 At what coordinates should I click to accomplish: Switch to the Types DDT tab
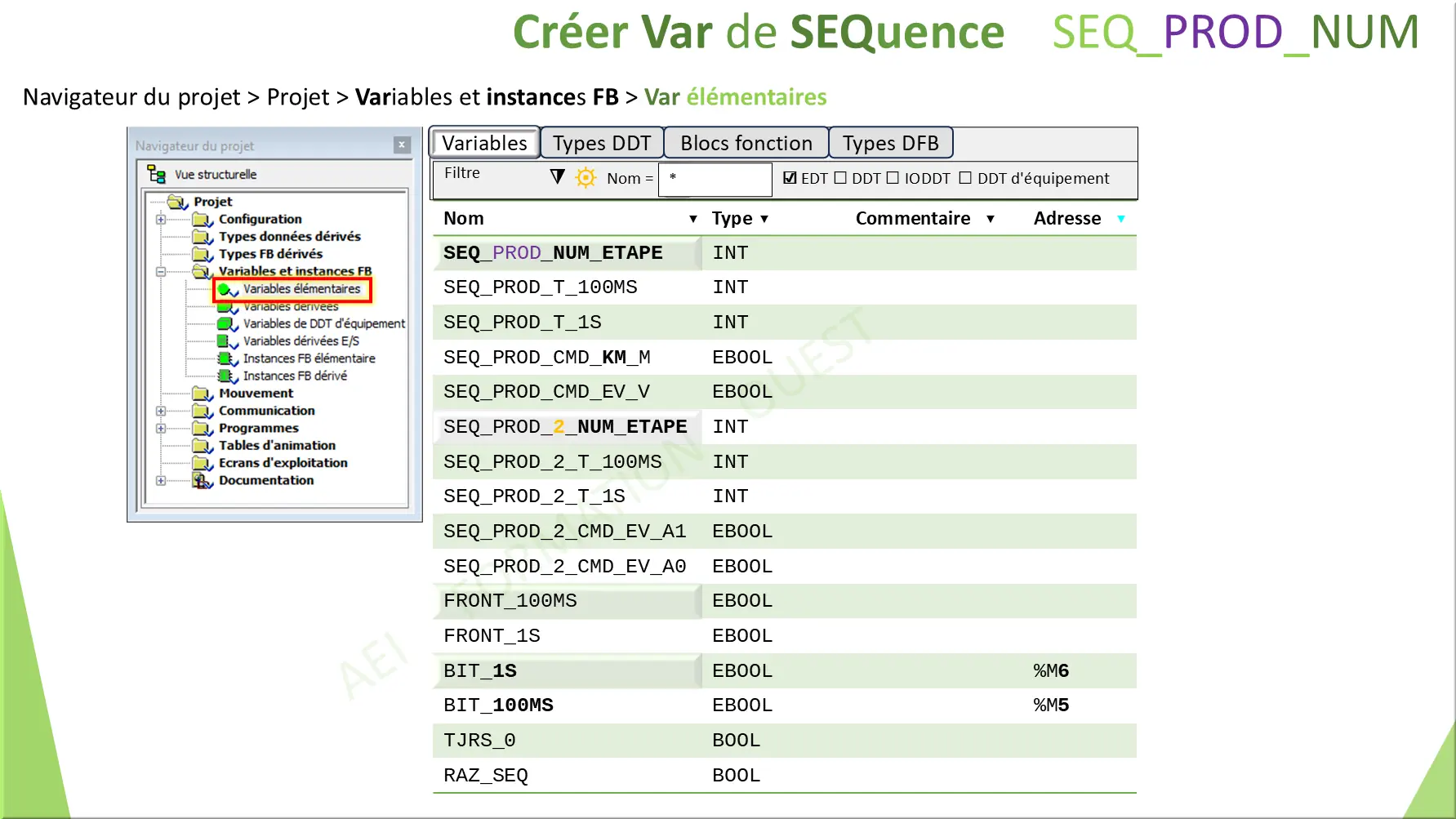click(x=602, y=142)
